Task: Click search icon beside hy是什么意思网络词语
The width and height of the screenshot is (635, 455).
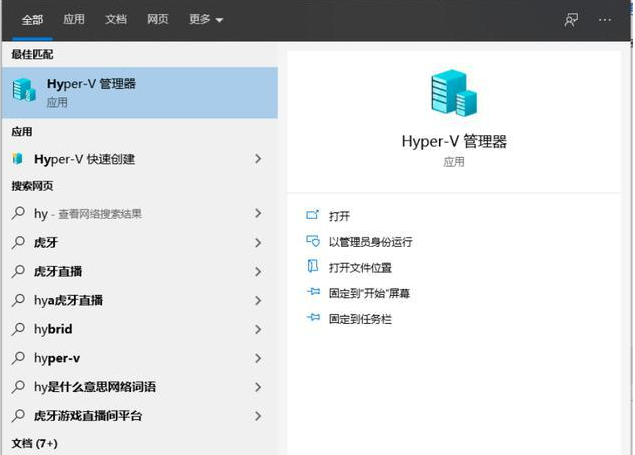Action: 18,387
